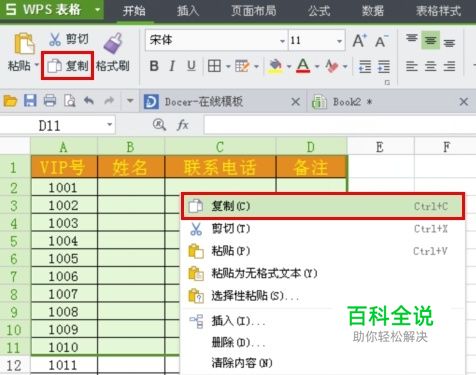
Task: Choose 复制(C) in the context menu
Action: pos(323,206)
